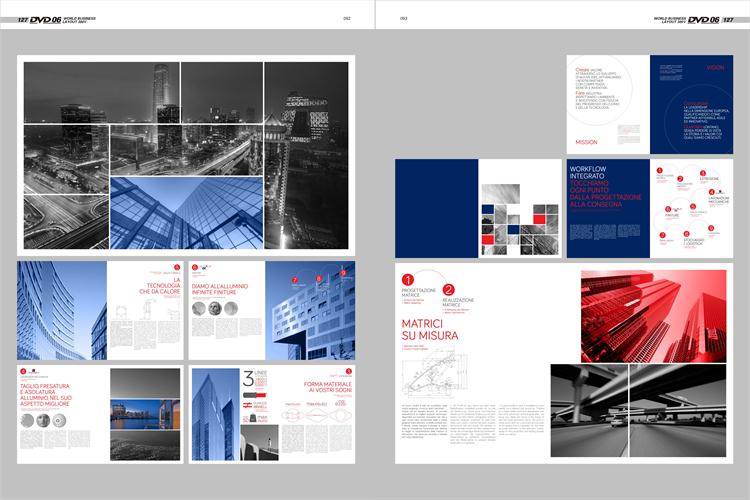Click the red numbered circle above La Tecnologia

[x=177, y=268]
